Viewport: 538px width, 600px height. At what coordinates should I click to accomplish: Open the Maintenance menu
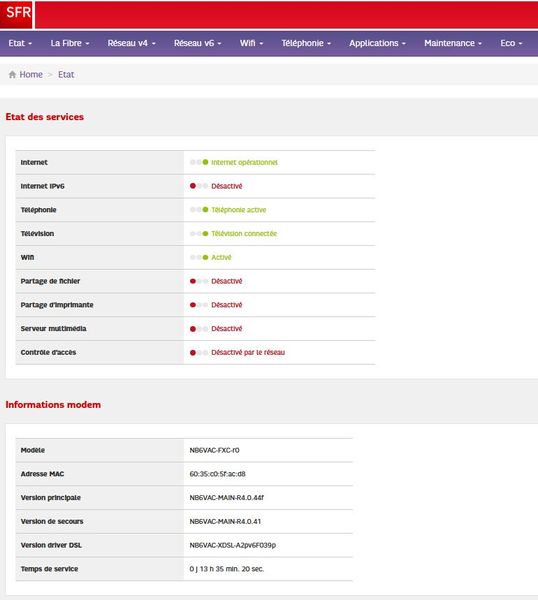point(453,43)
